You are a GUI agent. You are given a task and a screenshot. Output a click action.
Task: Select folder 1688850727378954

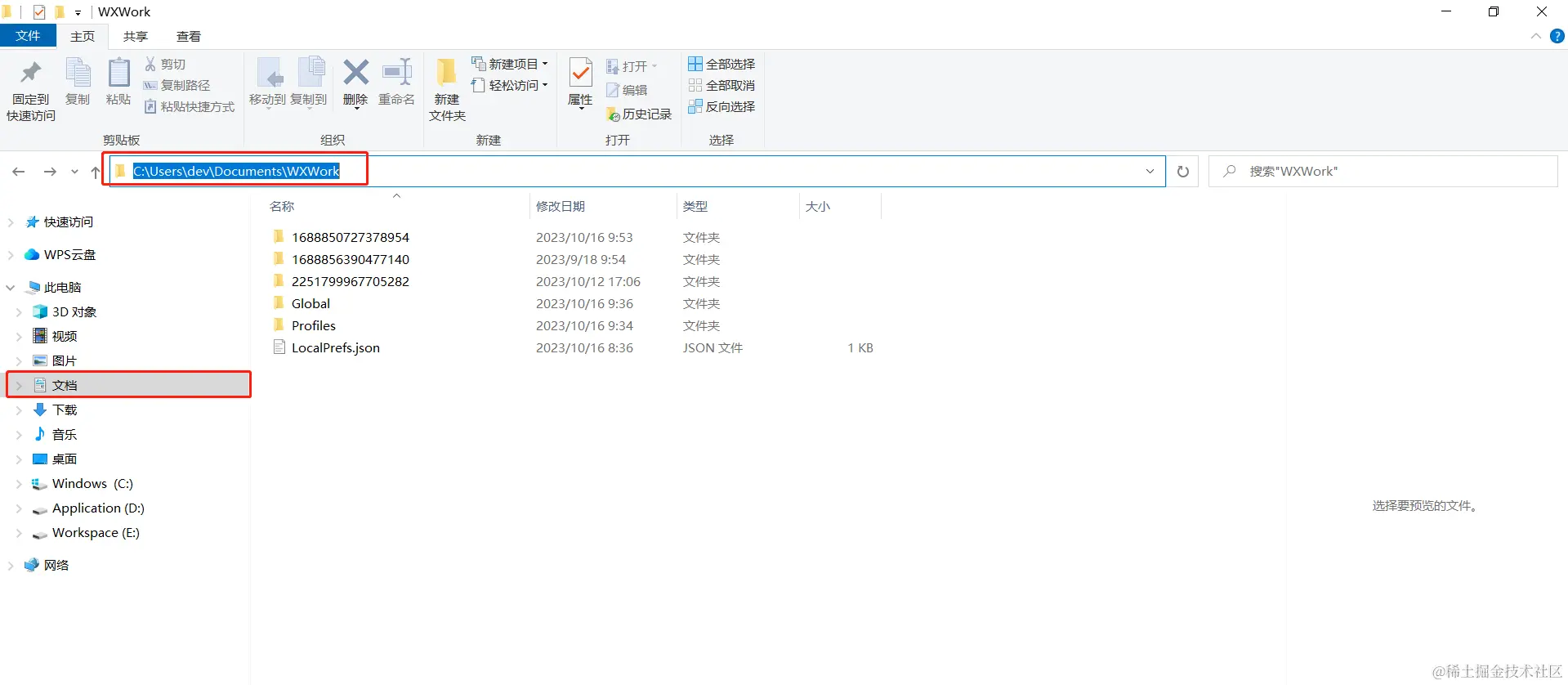coord(350,237)
